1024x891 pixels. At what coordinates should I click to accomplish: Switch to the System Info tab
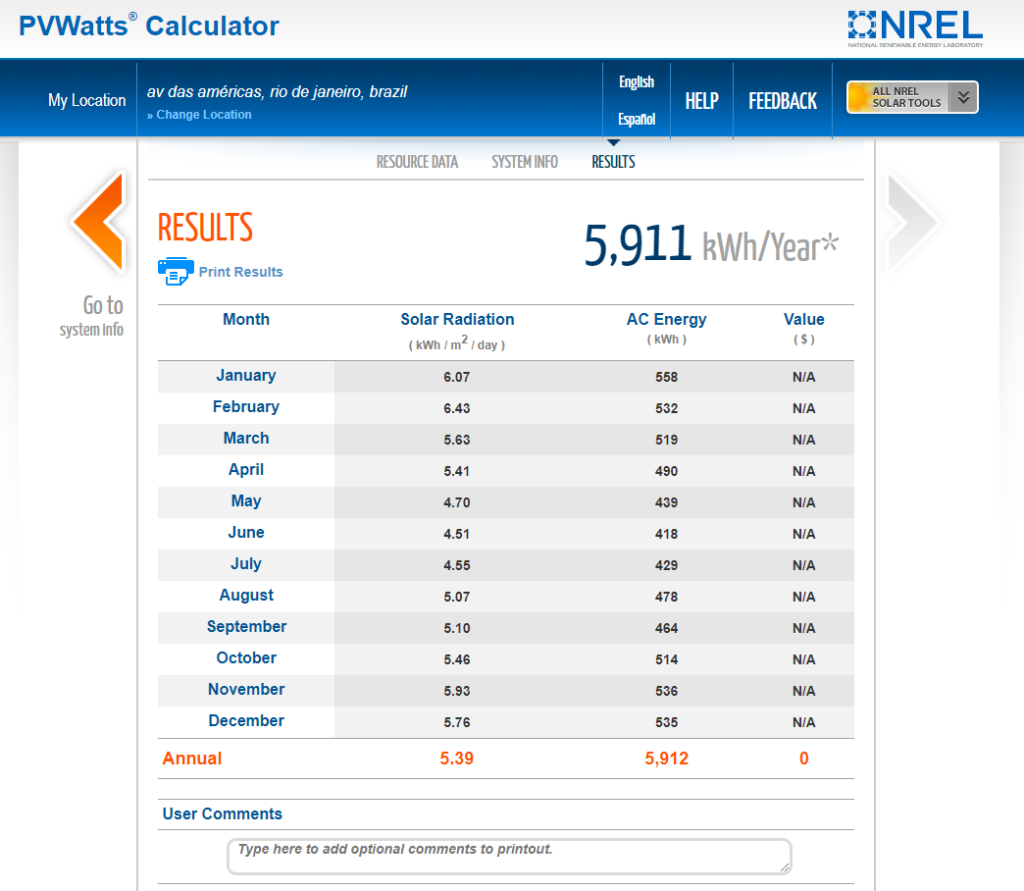coord(524,162)
